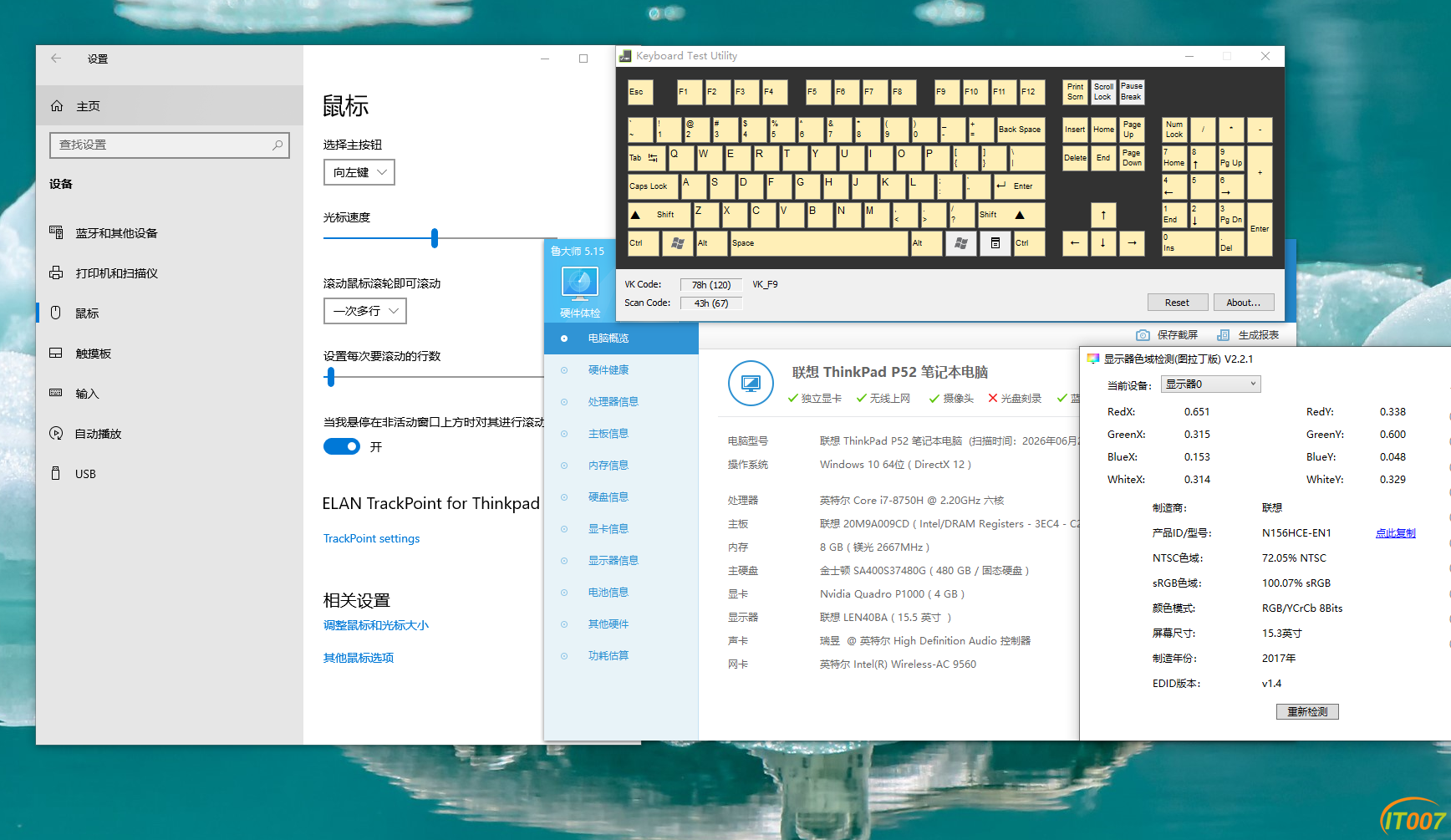The height and width of the screenshot is (840, 1451).
Task: Open the Settings home page icon
Action: (x=57, y=106)
